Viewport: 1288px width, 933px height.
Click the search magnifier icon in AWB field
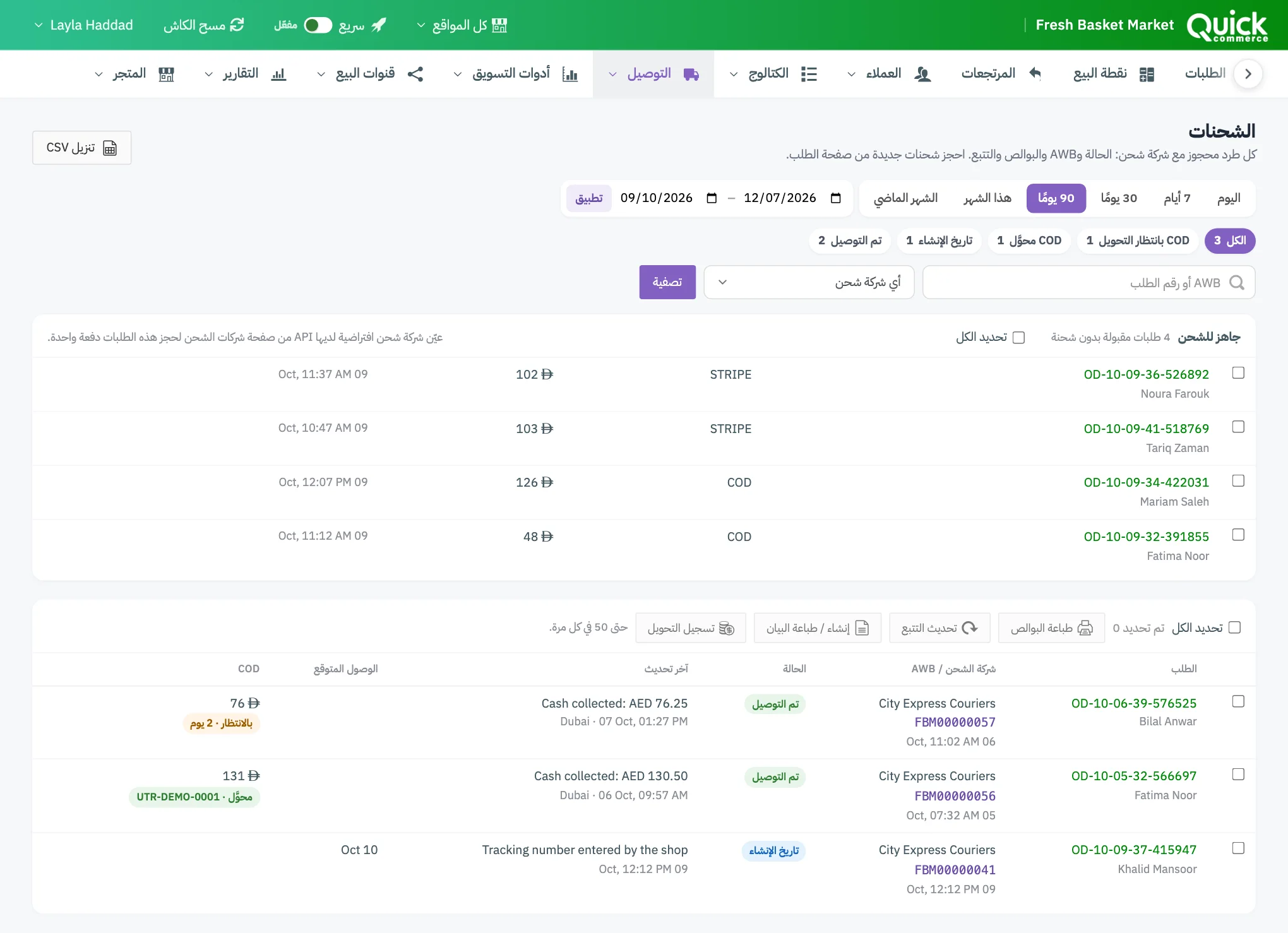[1237, 282]
